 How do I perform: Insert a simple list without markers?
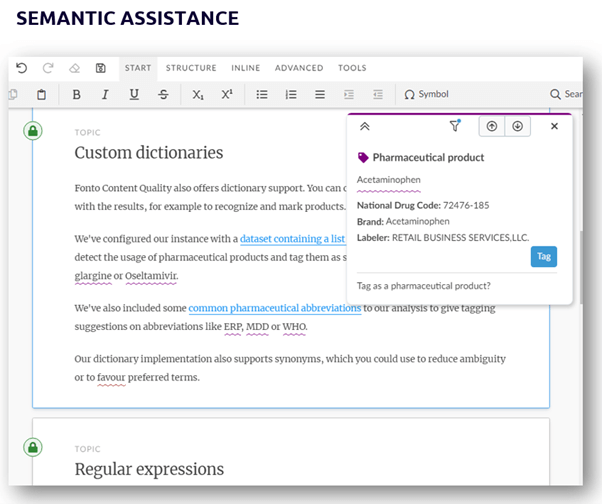[x=320, y=94]
